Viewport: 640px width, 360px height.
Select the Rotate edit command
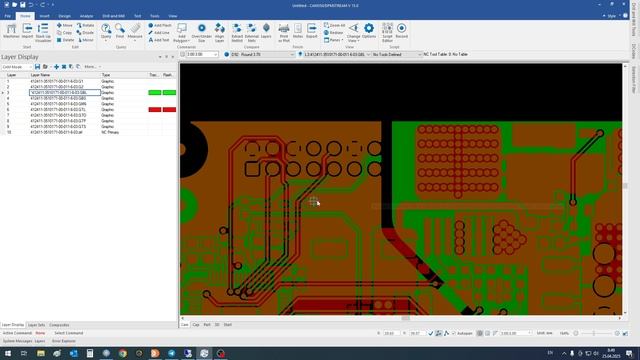pyautogui.click(x=86, y=25)
